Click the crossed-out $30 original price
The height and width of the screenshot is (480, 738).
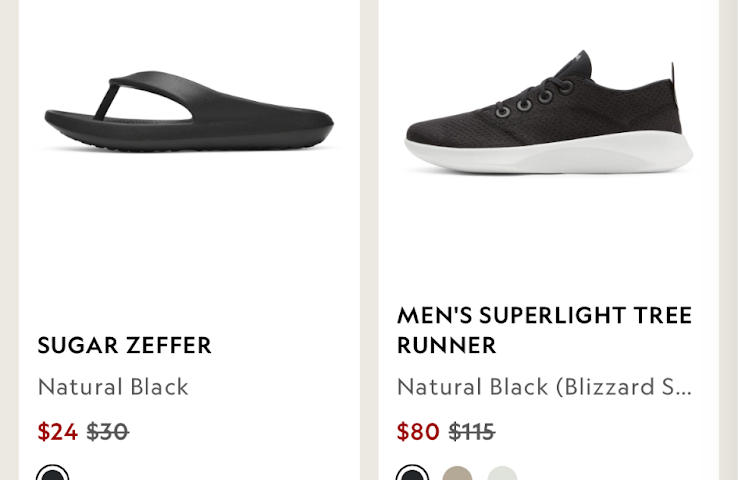(107, 431)
